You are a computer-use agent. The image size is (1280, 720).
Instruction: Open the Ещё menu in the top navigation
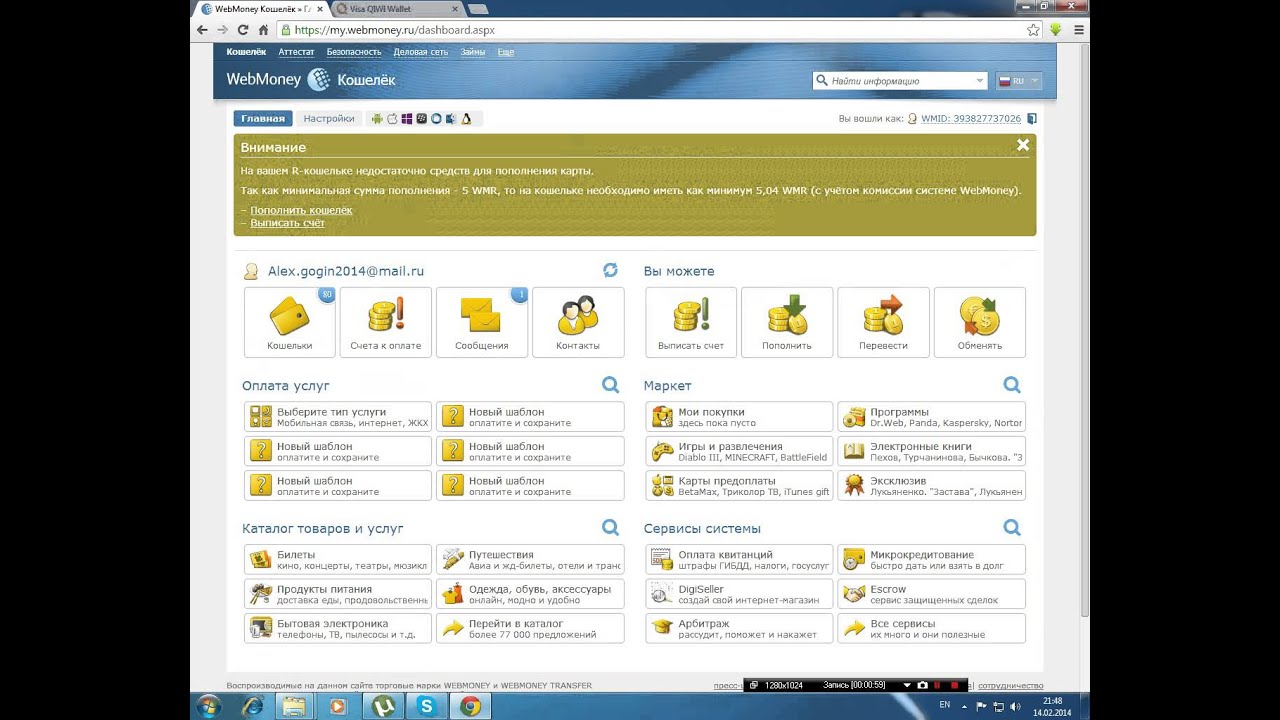(505, 51)
